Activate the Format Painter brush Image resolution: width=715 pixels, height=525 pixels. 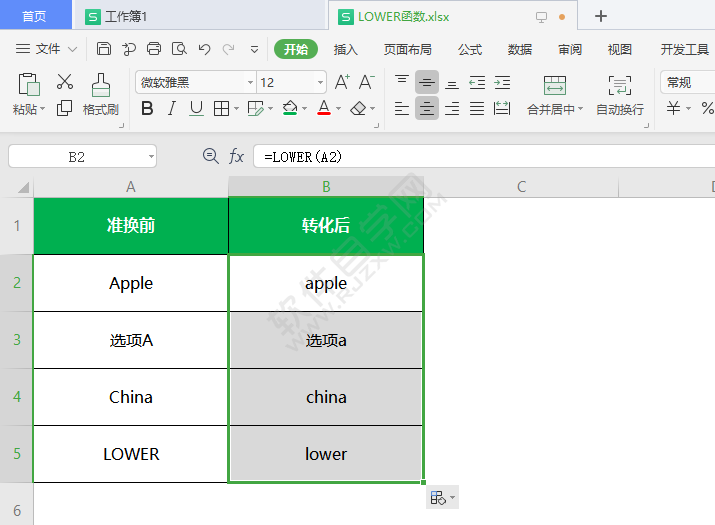pos(100,85)
